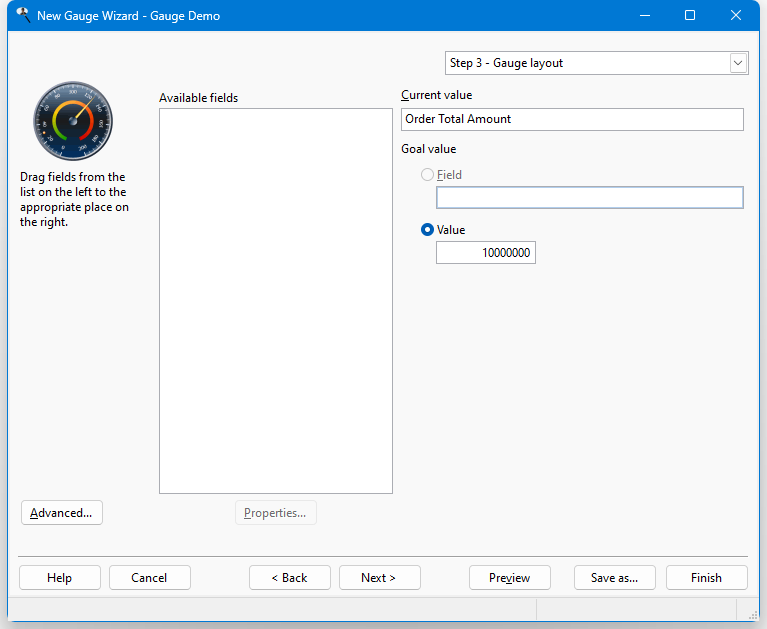Proceed with the Next > button
The image size is (767, 629).
click(x=379, y=578)
